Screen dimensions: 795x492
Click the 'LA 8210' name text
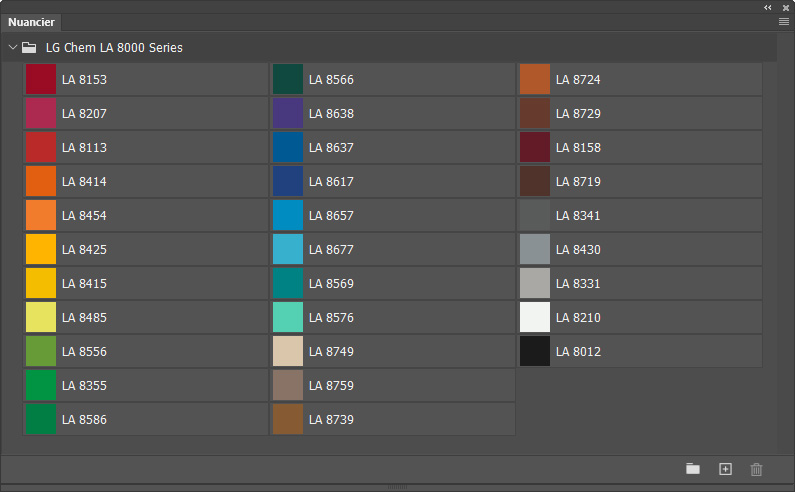point(578,318)
